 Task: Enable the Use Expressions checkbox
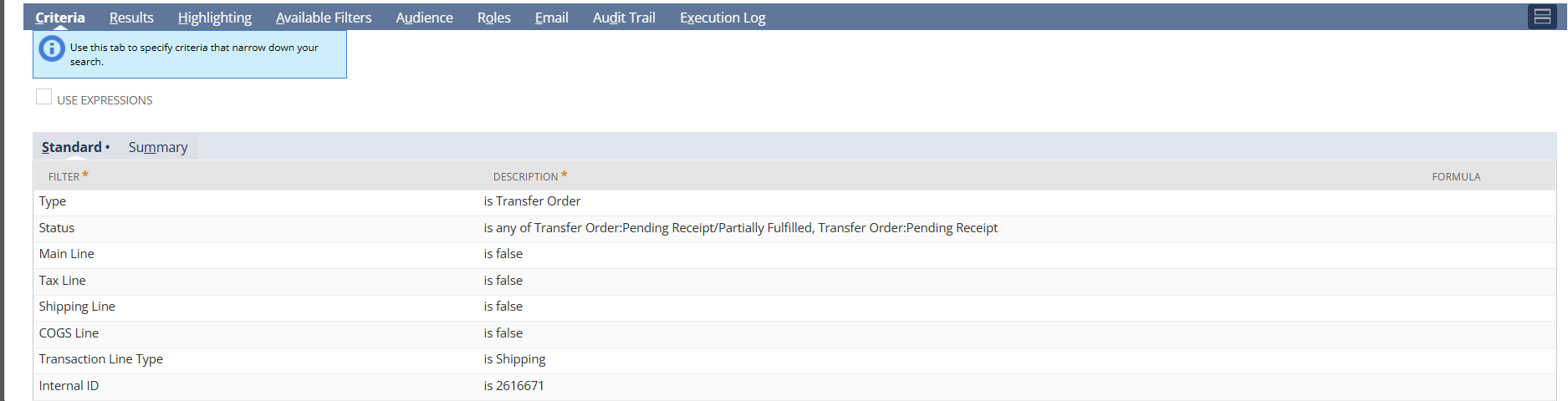pos(44,97)
